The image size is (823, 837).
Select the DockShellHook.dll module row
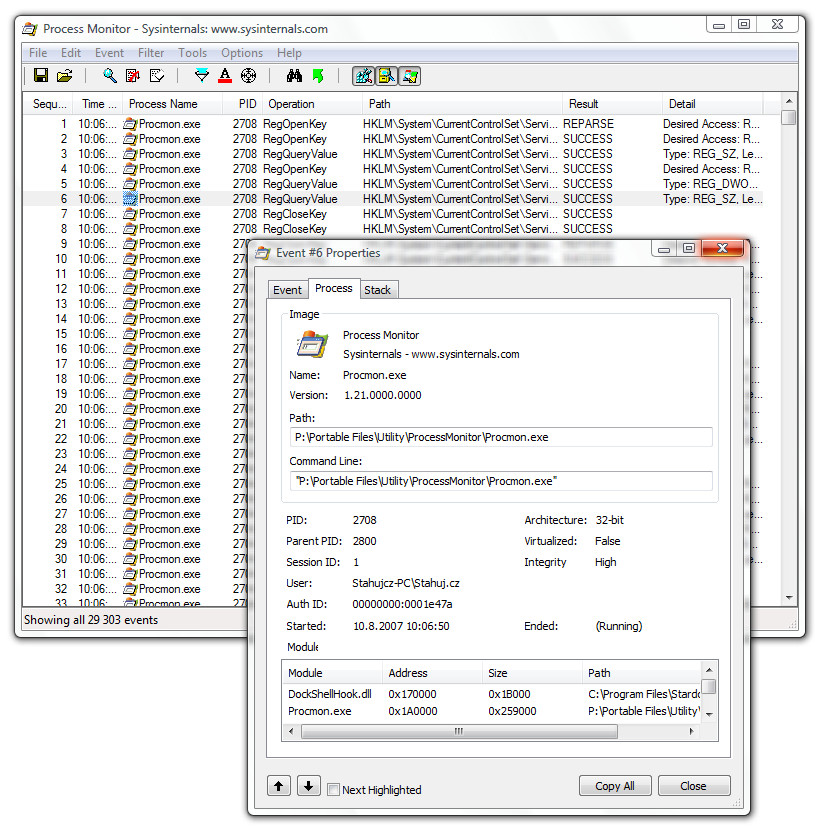(493, 694)
